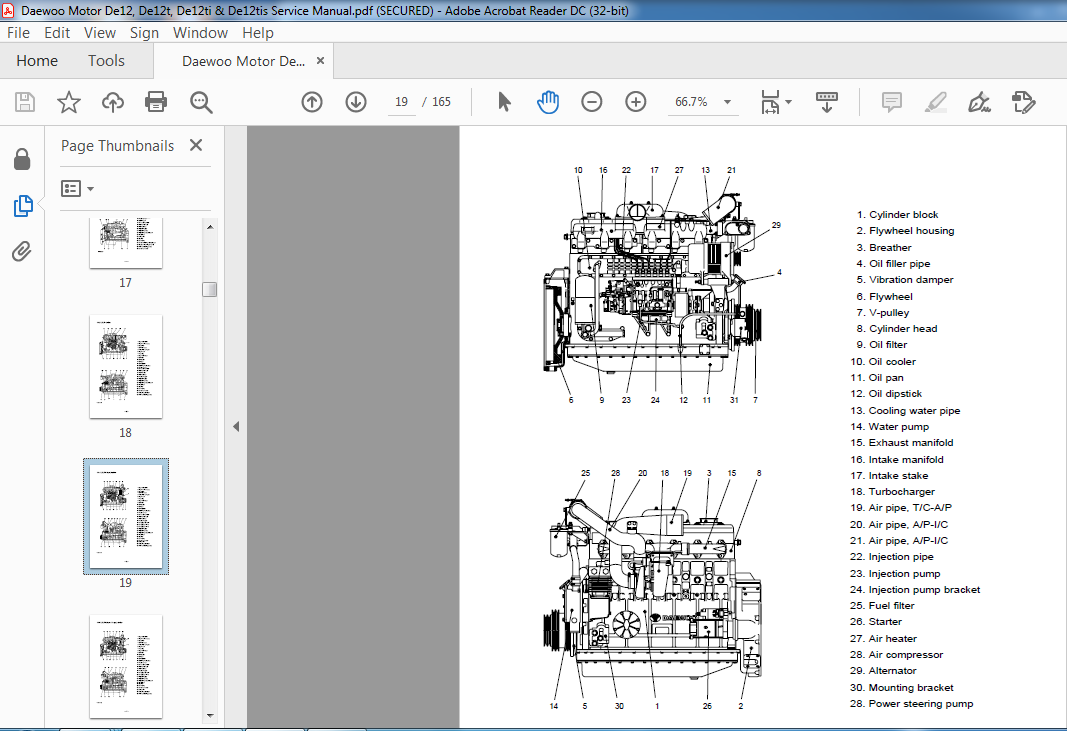Select the Daewoo Motor document tab
The height and width of the screenshot is (731, 1067).
[243, 61]
